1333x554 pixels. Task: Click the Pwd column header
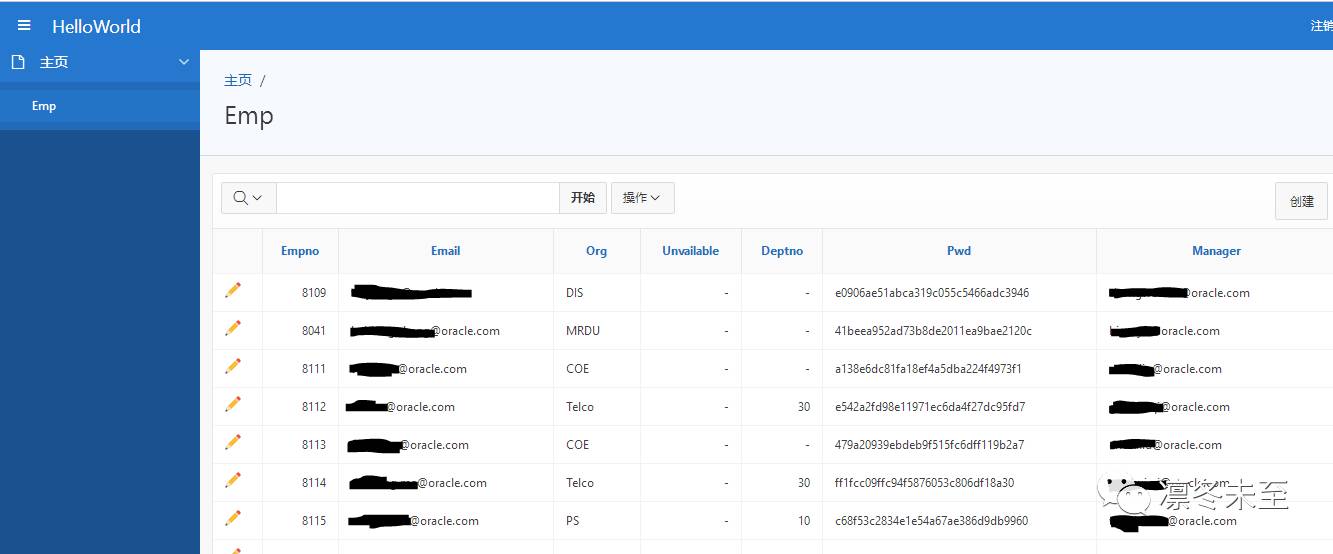tap(959, 251)
